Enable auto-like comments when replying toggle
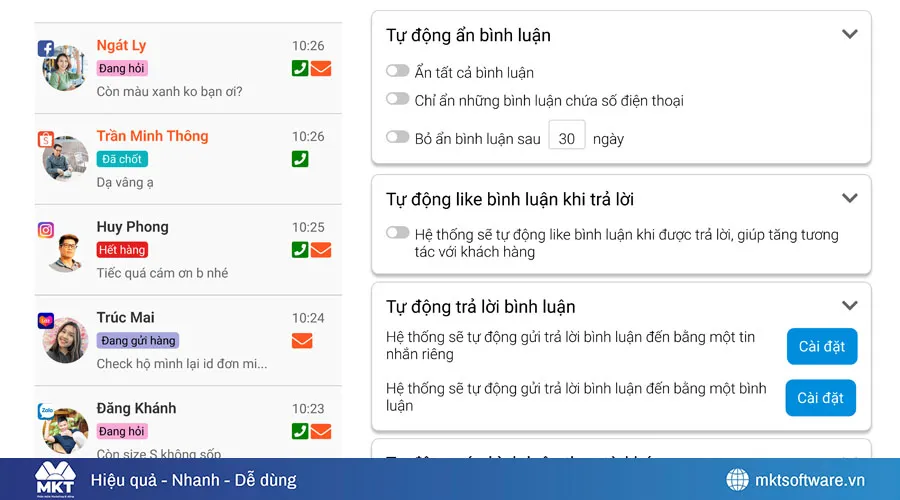 (397, 232)
